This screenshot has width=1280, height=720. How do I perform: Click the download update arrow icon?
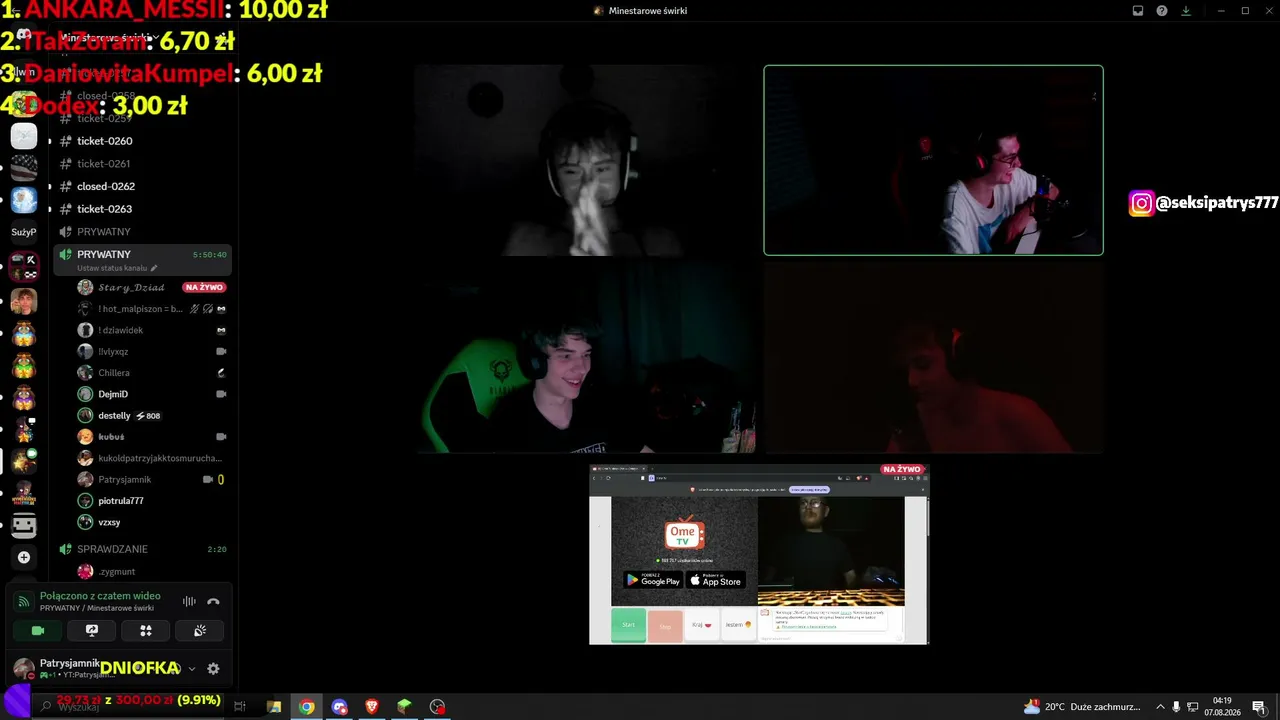click(x=1186, y=11)
